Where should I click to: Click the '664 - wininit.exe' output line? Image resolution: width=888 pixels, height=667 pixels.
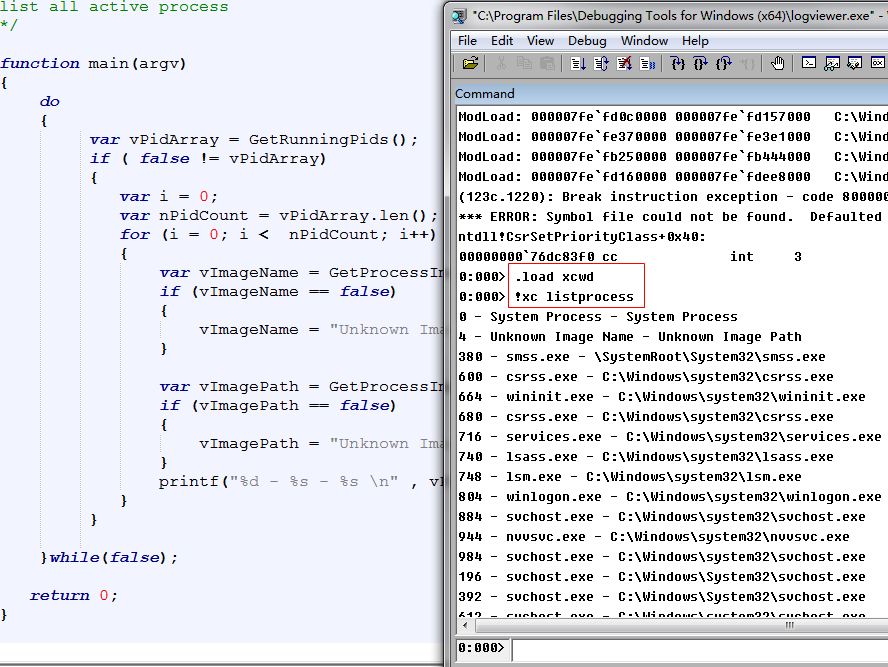(662, 397)
